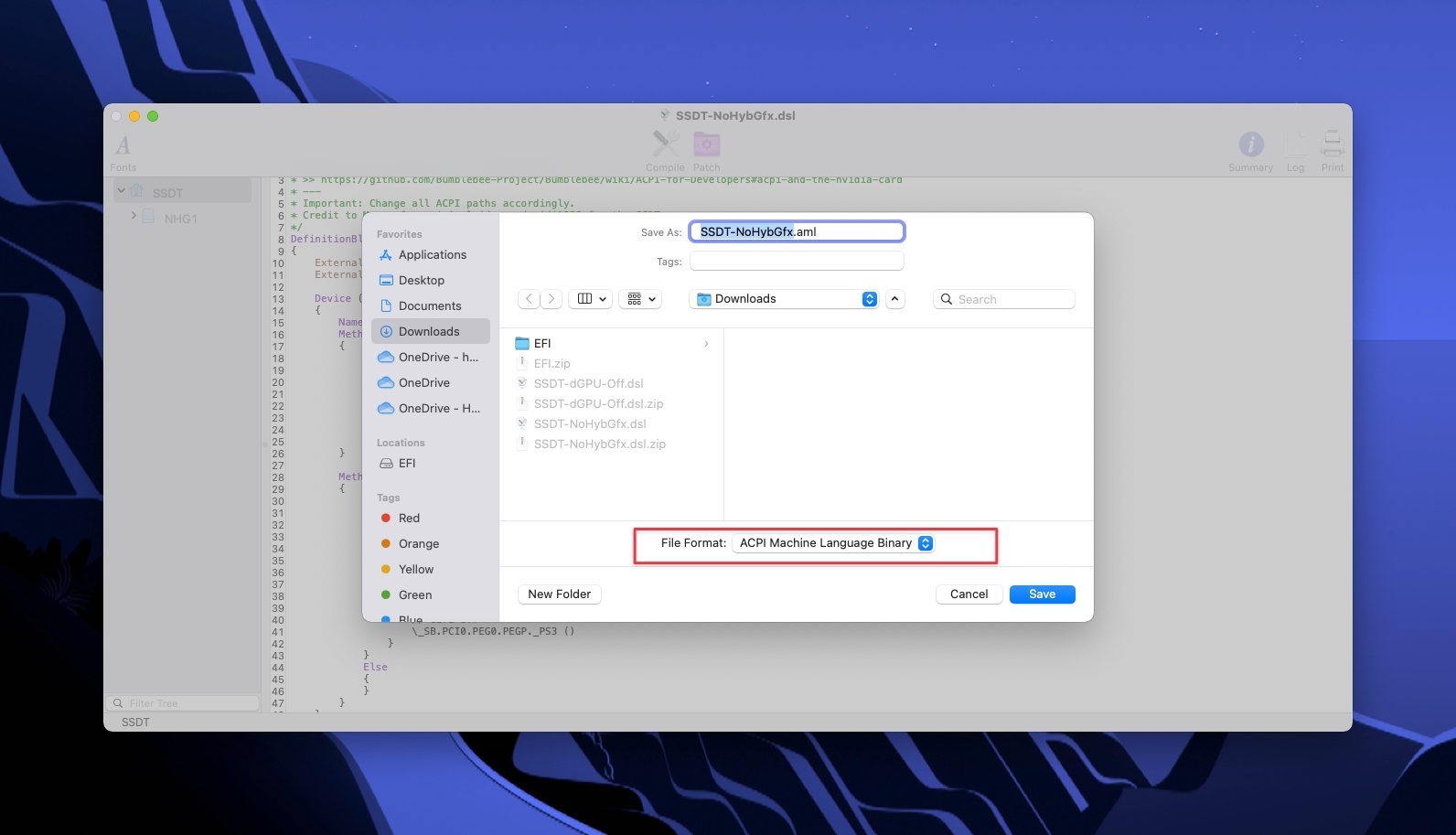
Task: Select the plain OneDrive sidebar entry
Action: point(431,383)
